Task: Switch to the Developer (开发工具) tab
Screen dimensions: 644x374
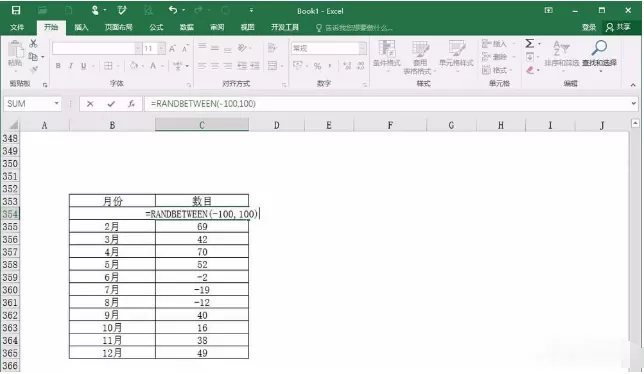Action: click(x=285, y=28)
